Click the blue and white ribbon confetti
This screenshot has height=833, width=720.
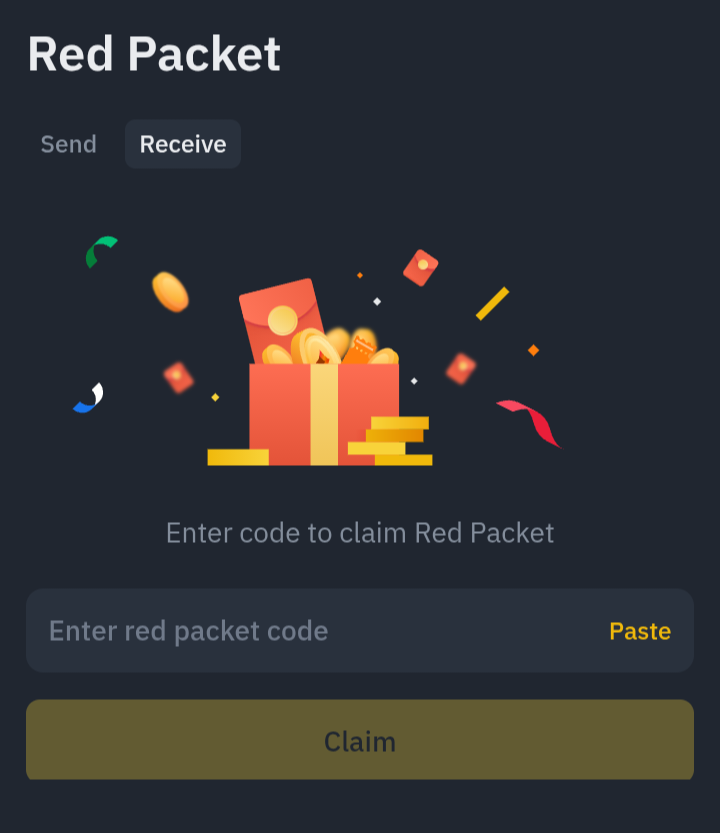(89, 398)
